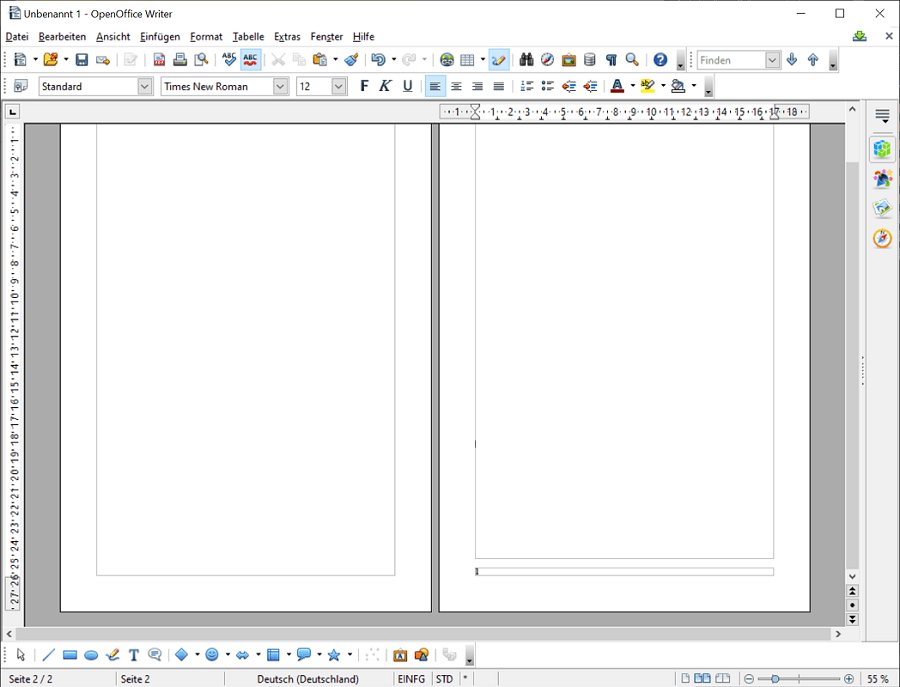Expand Undo history dropdown arrow

coord(394,60)
